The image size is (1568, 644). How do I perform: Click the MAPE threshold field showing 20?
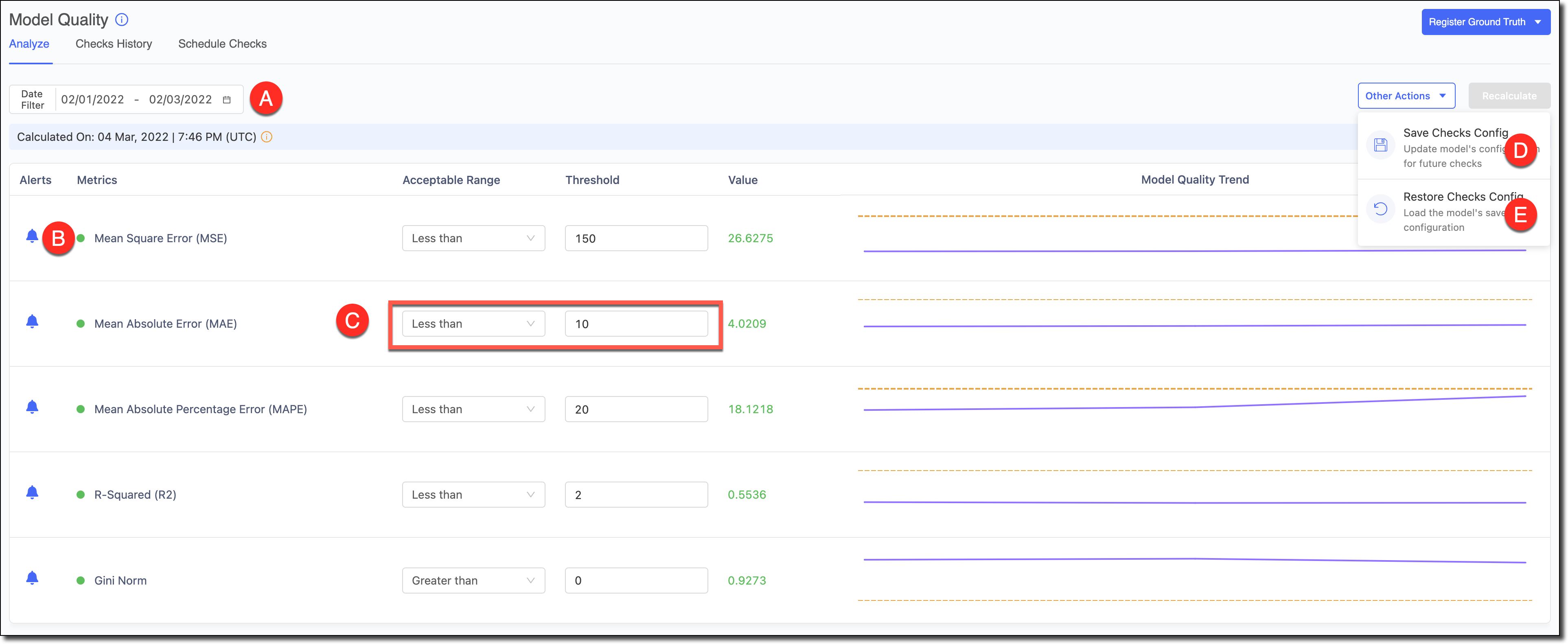point(636,409)
